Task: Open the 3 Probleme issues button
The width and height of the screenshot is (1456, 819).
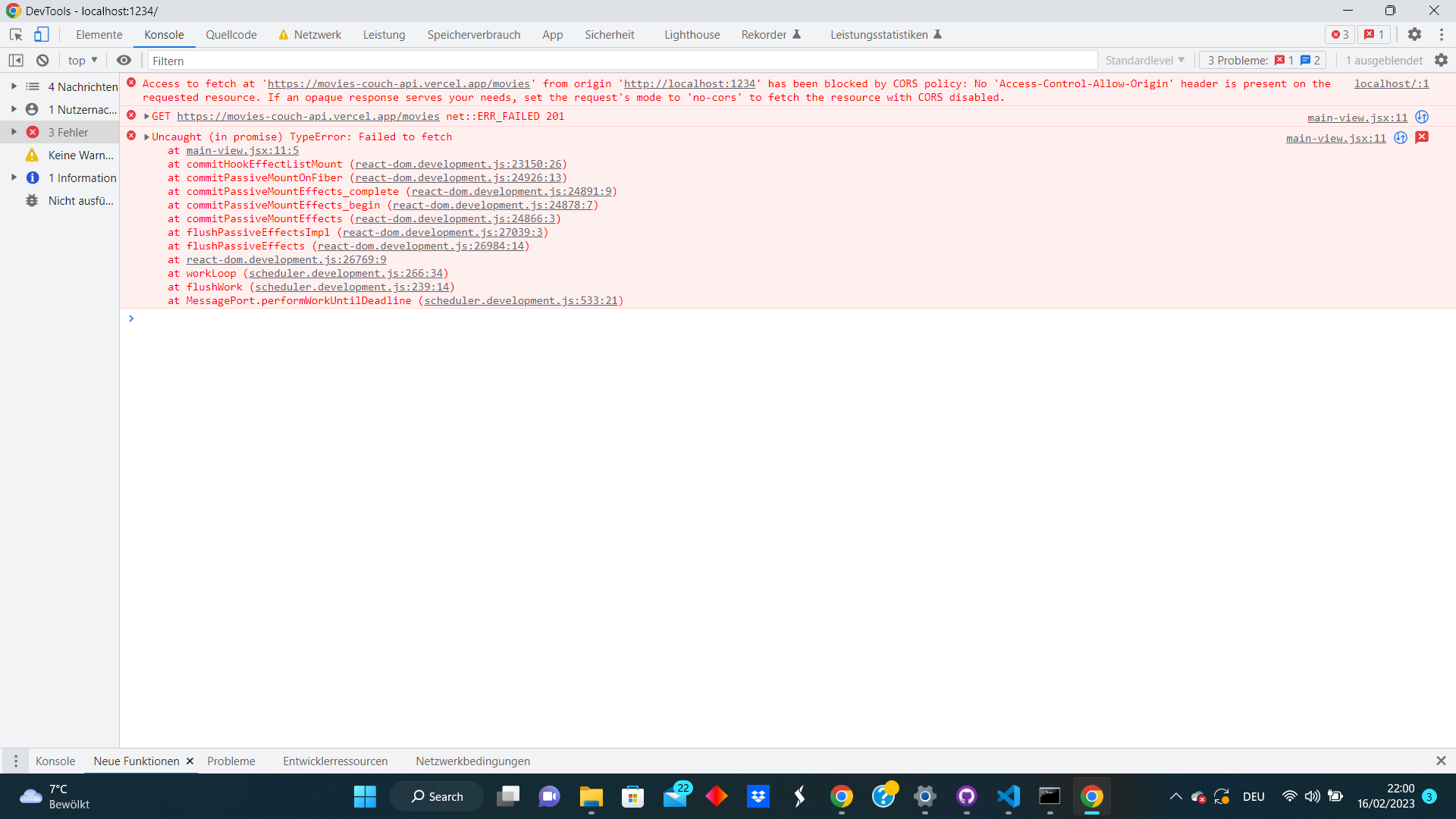Action: click(1263, 61)
